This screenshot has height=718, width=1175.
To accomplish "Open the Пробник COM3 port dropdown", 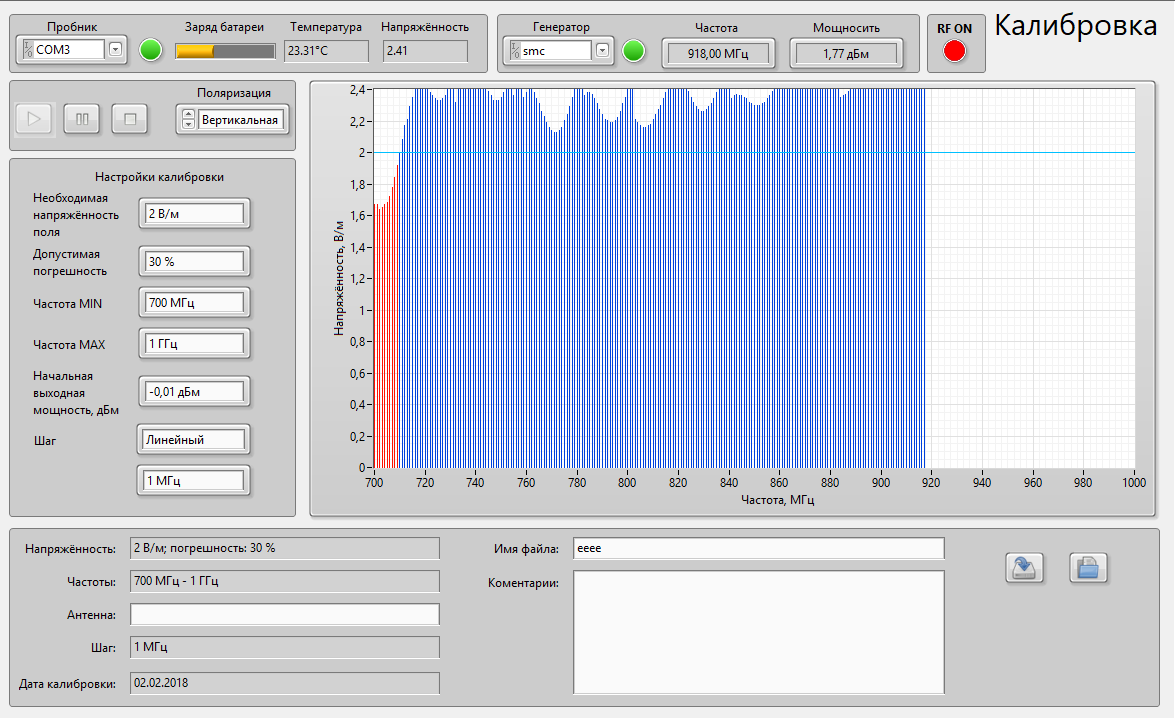I will (115, 49).
